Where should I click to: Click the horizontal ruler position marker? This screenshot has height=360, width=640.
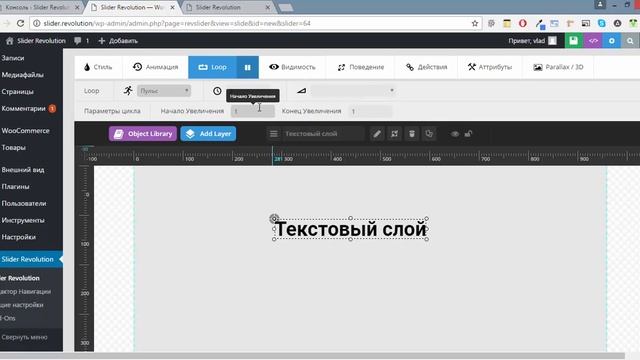(x=273, y=156)
